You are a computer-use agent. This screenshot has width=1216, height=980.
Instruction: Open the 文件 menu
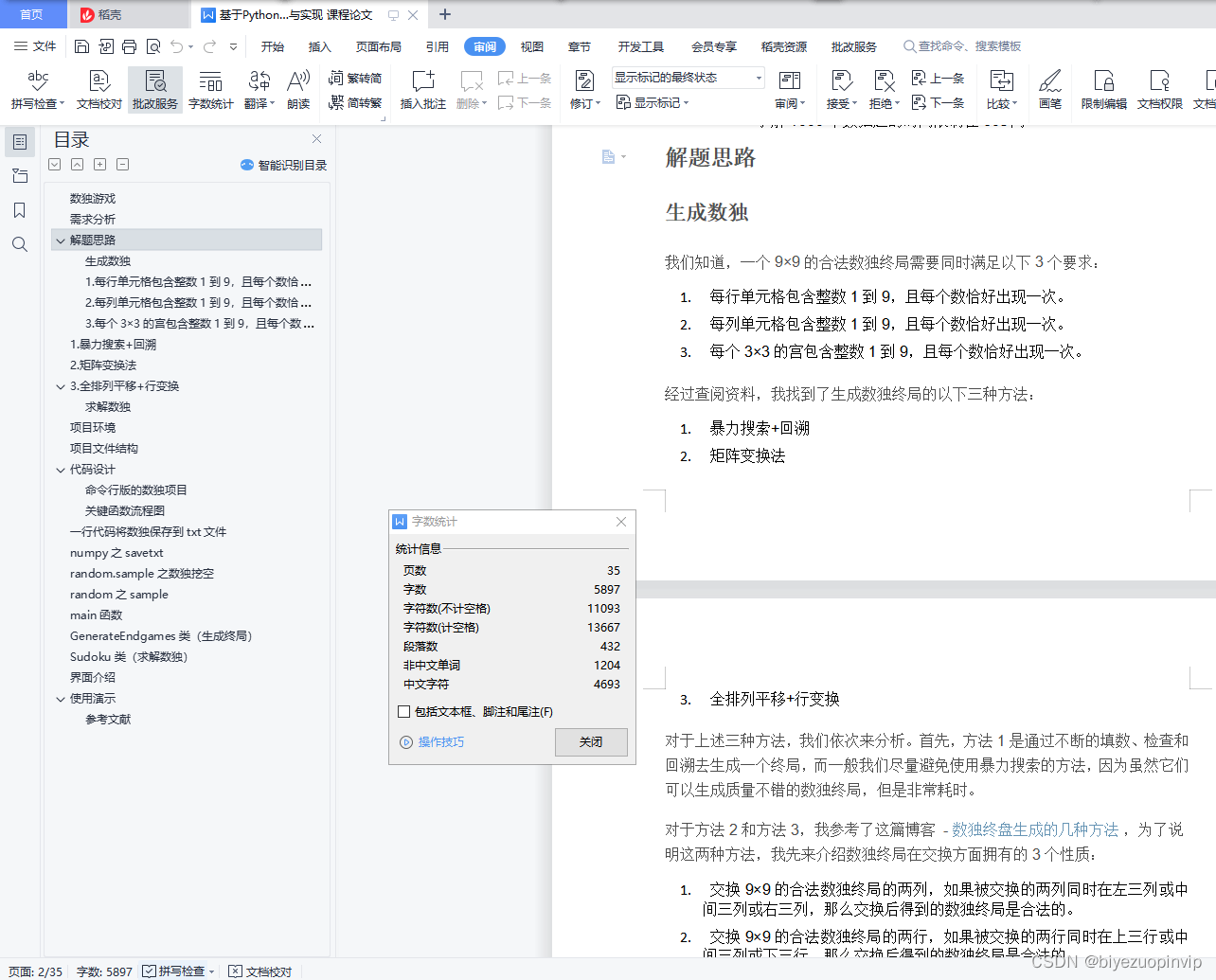click(x=35, y=46)
